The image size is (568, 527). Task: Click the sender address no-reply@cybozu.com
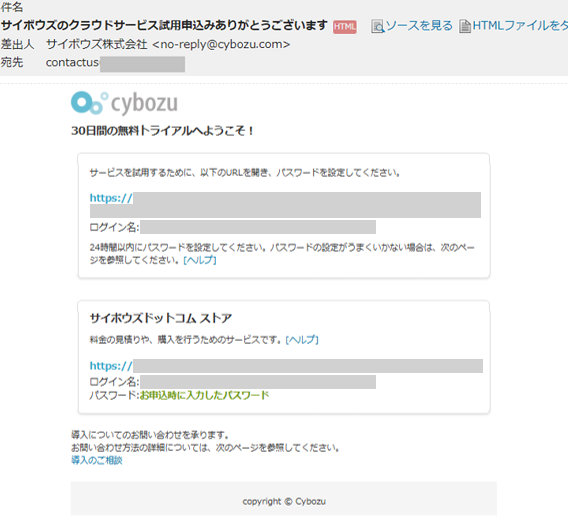[x=221, y=44]
